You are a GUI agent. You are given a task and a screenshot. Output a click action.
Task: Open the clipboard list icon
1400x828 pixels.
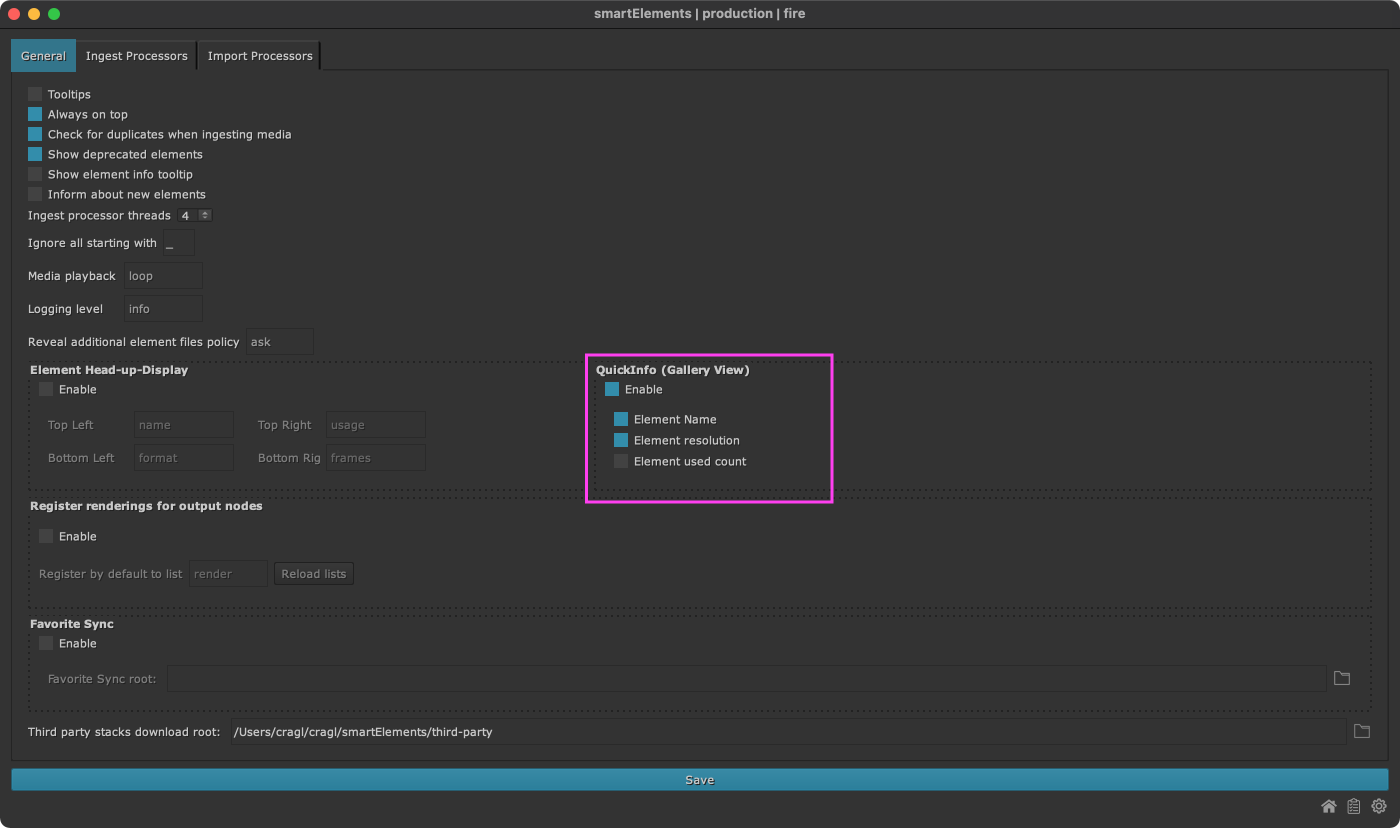click(x=1354, y=807)
